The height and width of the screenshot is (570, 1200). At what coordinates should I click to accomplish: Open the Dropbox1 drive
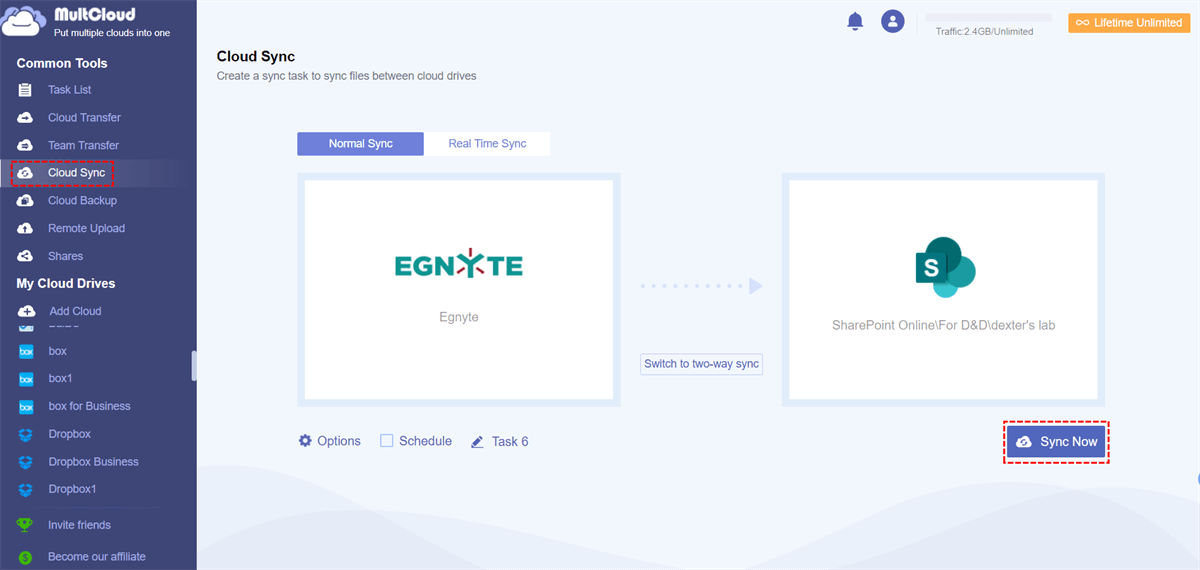click(73, 490)
